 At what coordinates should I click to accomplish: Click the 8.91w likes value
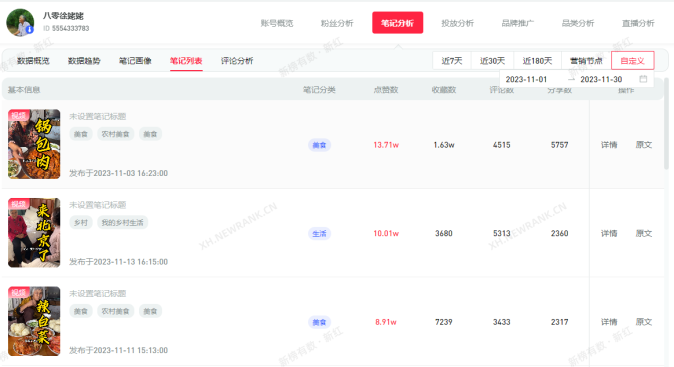click(x=386, y=322)
